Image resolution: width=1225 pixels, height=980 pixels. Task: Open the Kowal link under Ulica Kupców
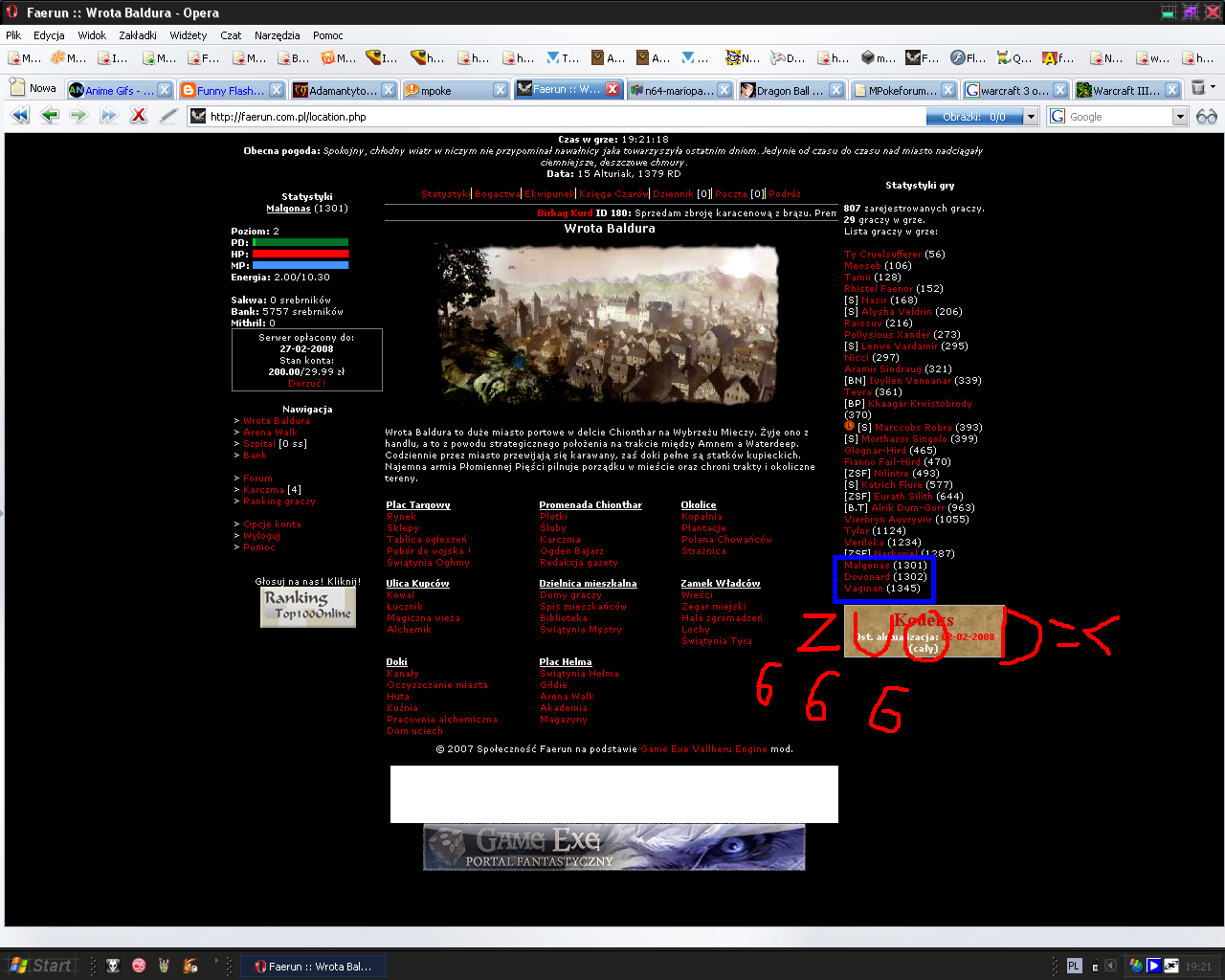click(400, 595)
